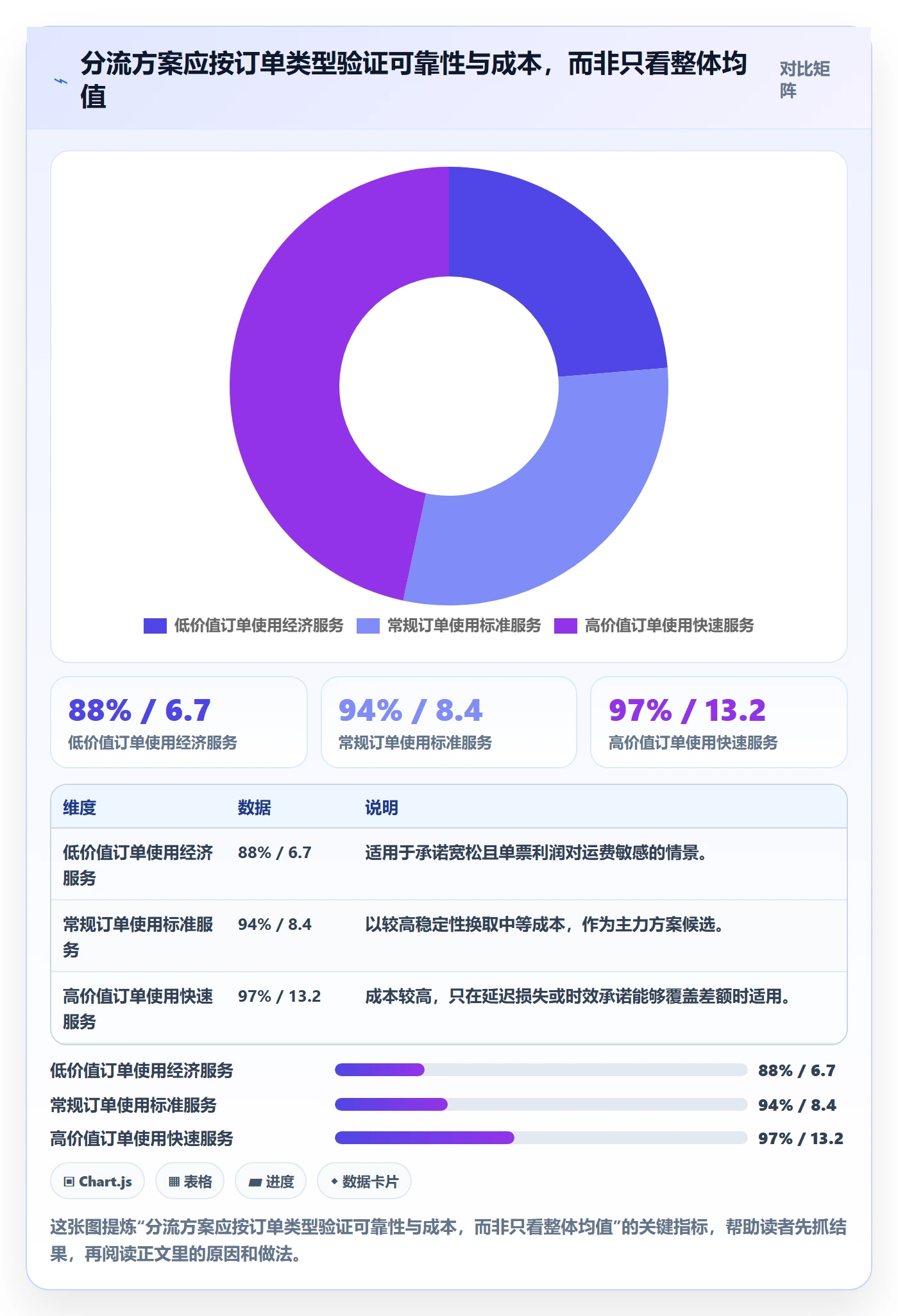Click progress bar for 常规订单使用标准服务

point(541,1104)
